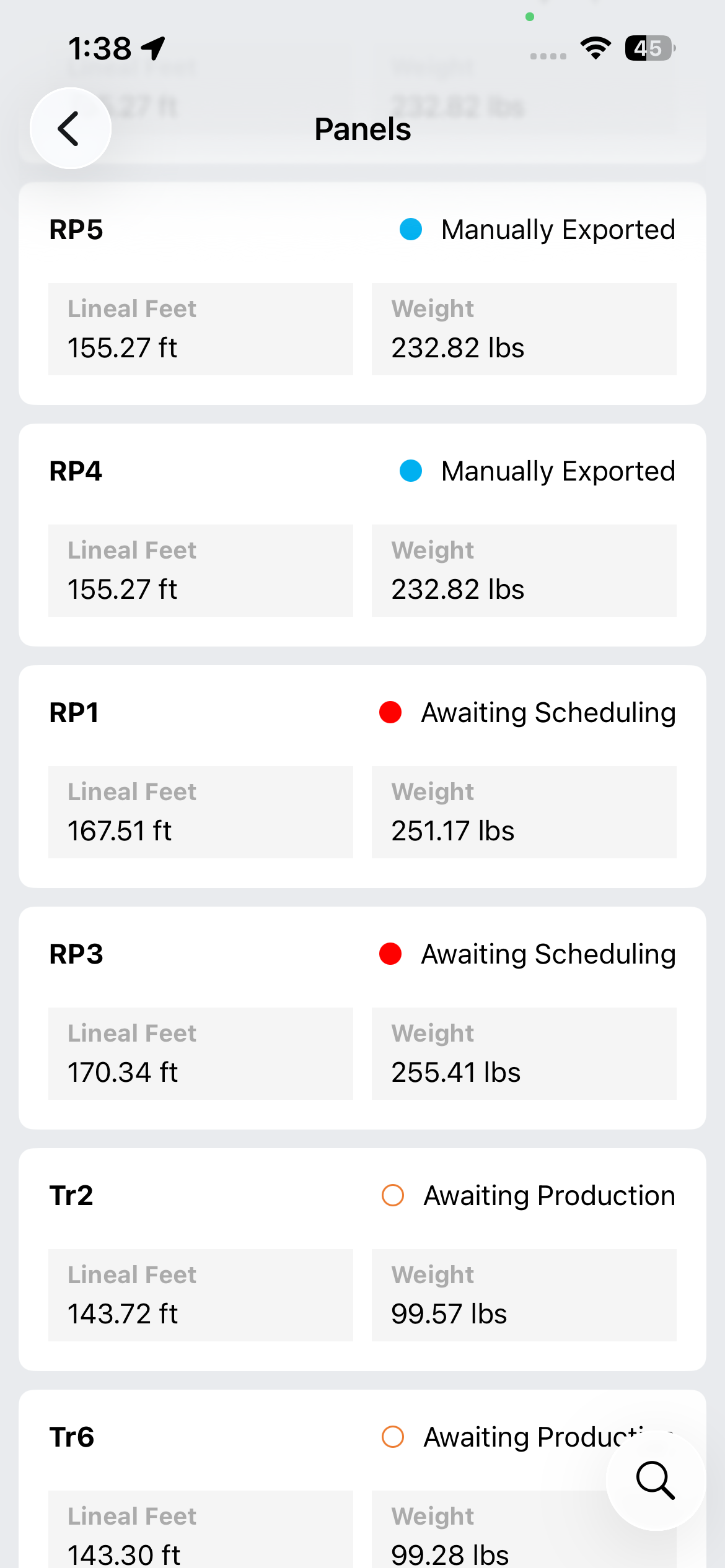Viewport: 725px width, 1568px height.
Task: Click the blue status dot on RP5
Action: (411, 229)
